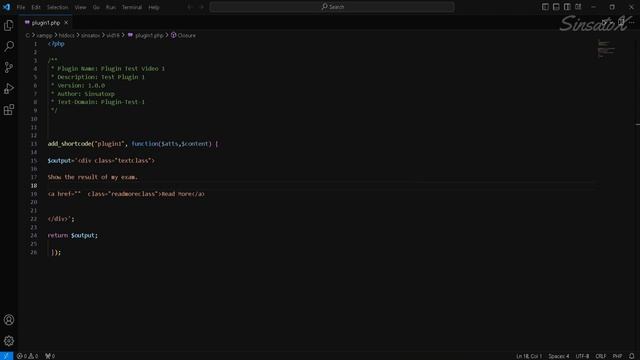Open the Source Control view

pos(9,67)
